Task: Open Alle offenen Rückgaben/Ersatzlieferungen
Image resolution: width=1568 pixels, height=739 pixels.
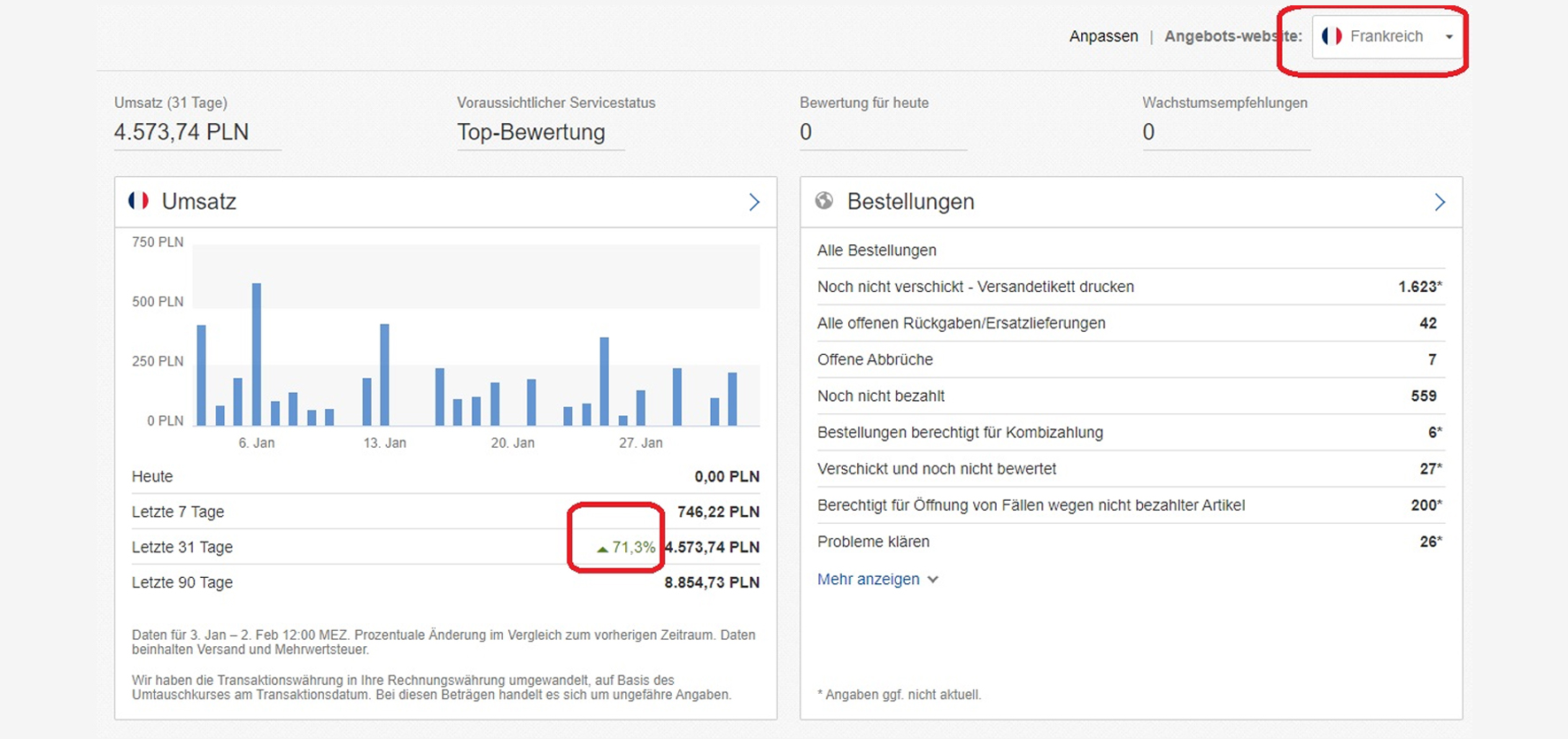Action: 961,323
